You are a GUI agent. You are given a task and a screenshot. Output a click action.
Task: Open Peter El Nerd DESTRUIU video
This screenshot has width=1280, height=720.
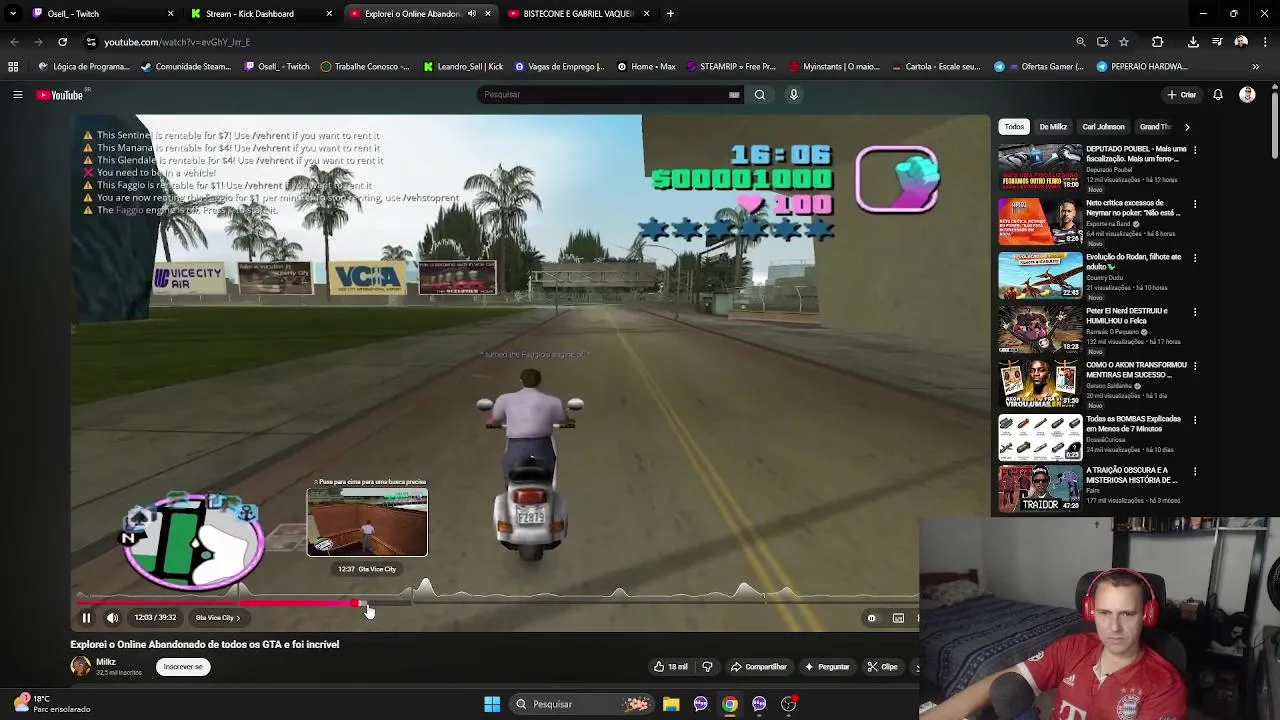click(x=1040, y=329)
